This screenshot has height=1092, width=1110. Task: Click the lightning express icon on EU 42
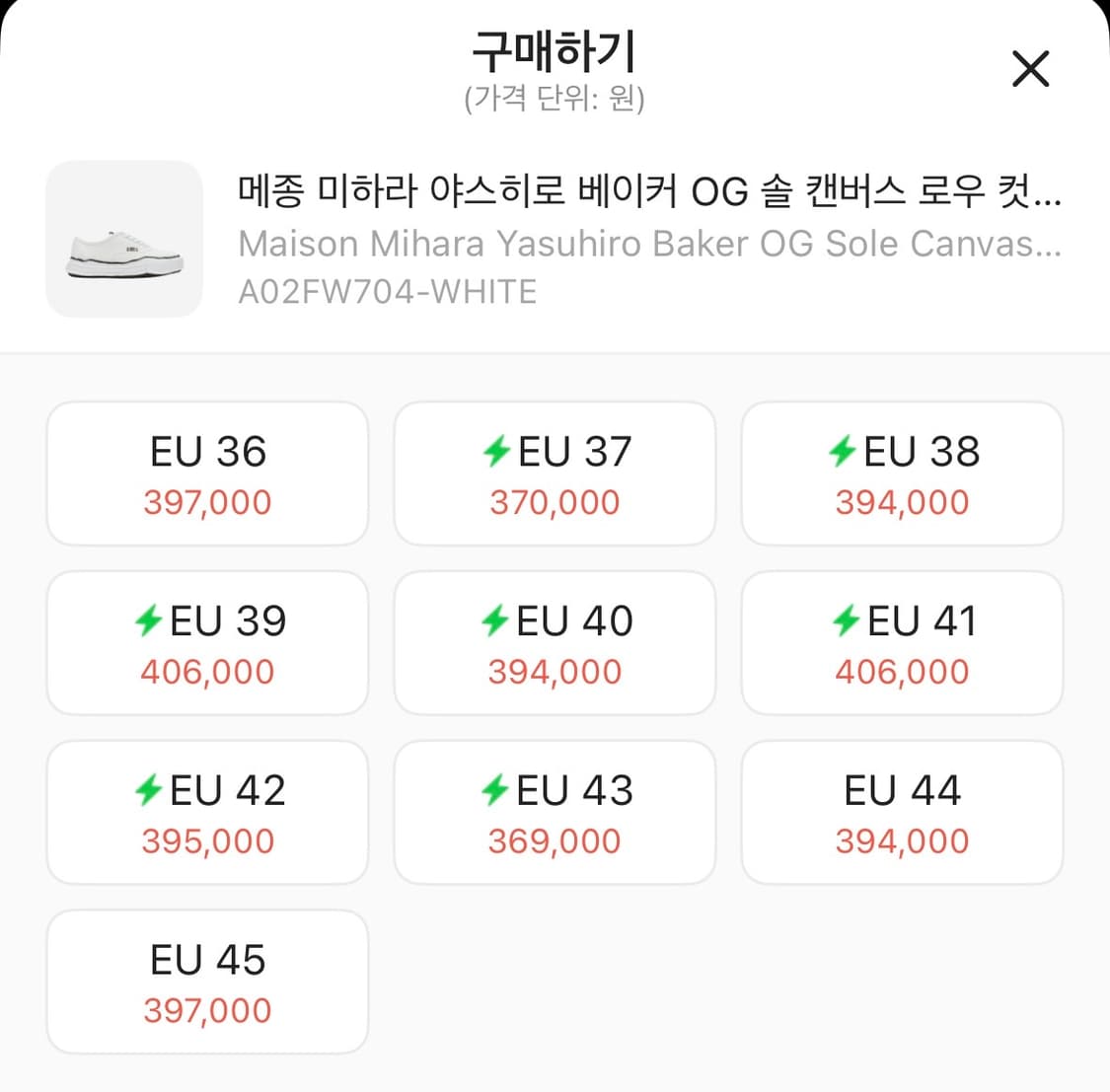click(x=150, y=789)
